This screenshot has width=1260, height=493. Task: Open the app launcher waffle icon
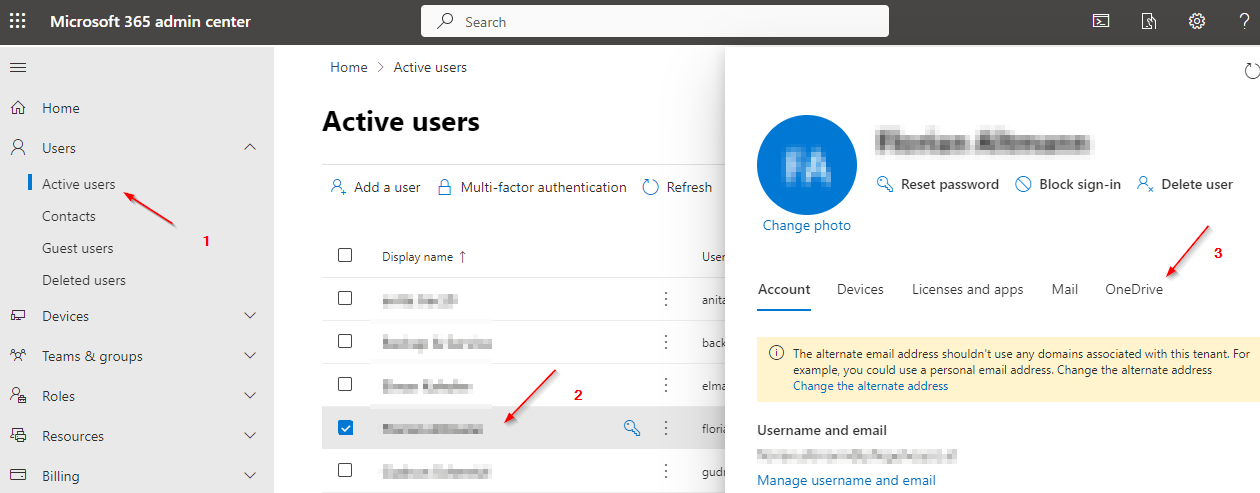coord(18,21)
